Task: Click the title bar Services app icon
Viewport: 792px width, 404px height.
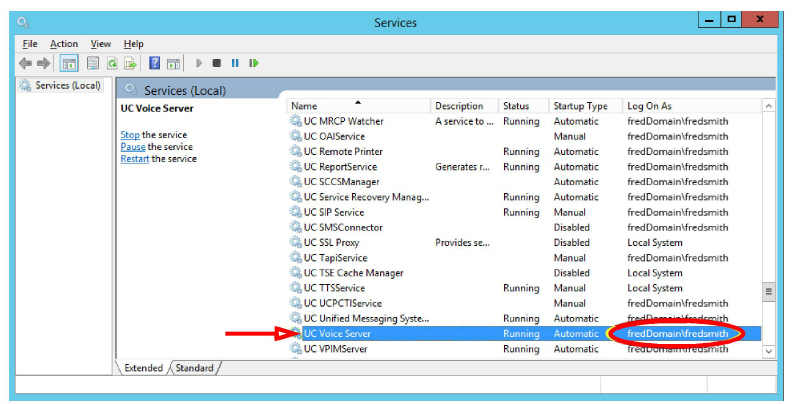Action: tap(23, 23)
